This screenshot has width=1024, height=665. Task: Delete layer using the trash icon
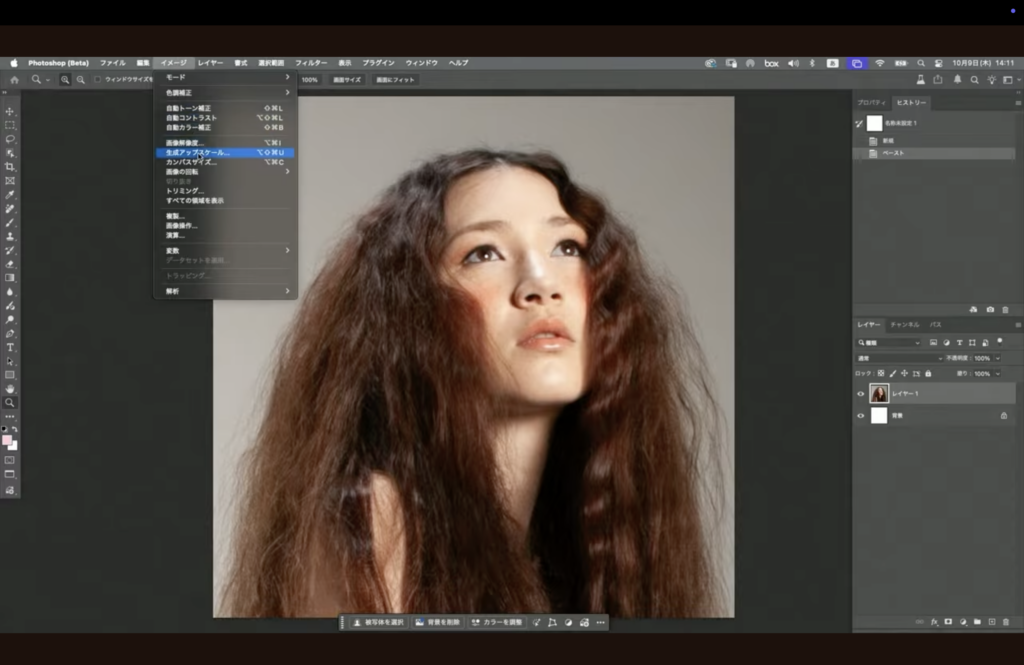coord(1005,621)
